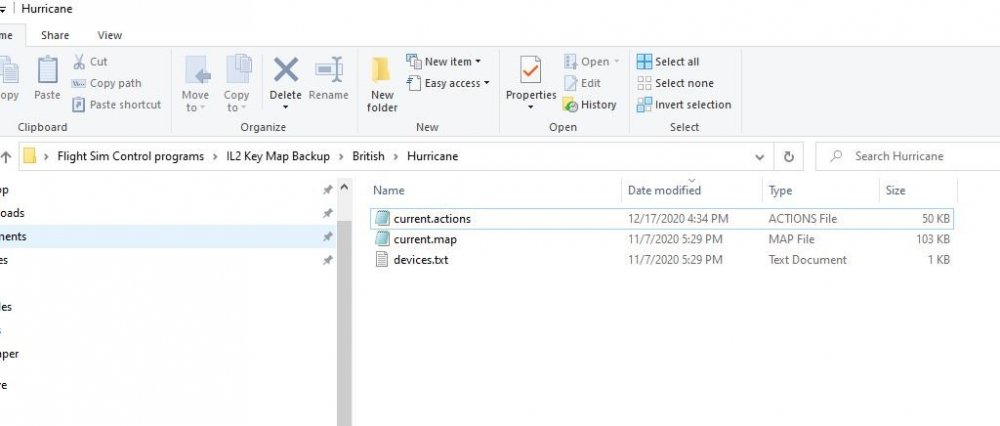This screenshot has width=1000, height=426.
Task: Click the Open icon in ribbon
Action: [x=571, y=62]
